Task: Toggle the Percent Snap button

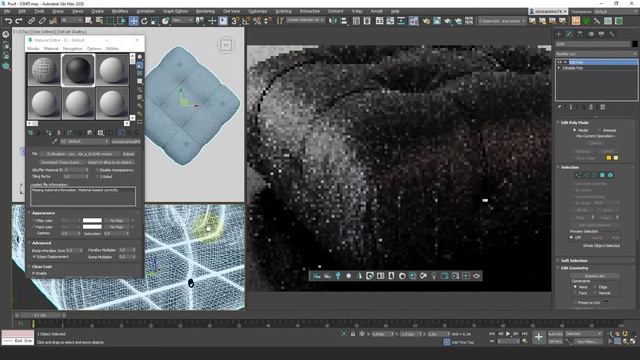Action: 257,20
